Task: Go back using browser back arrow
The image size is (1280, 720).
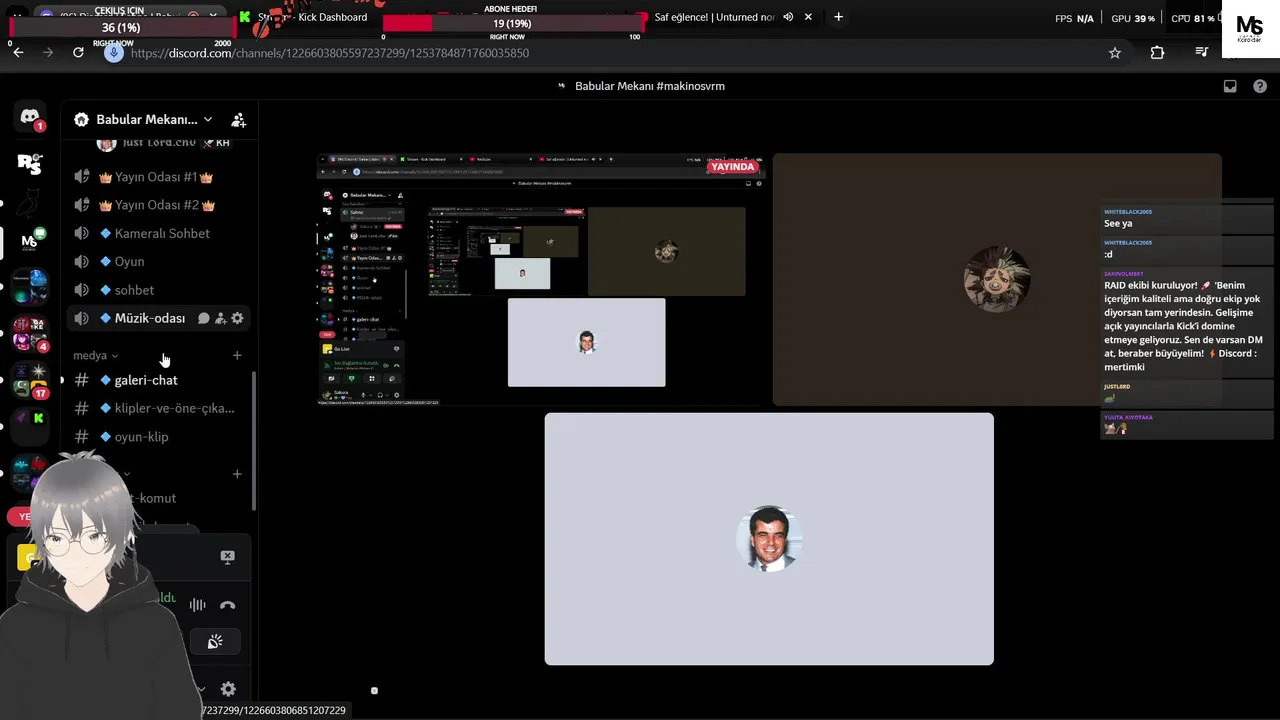Action: (18, 53)
